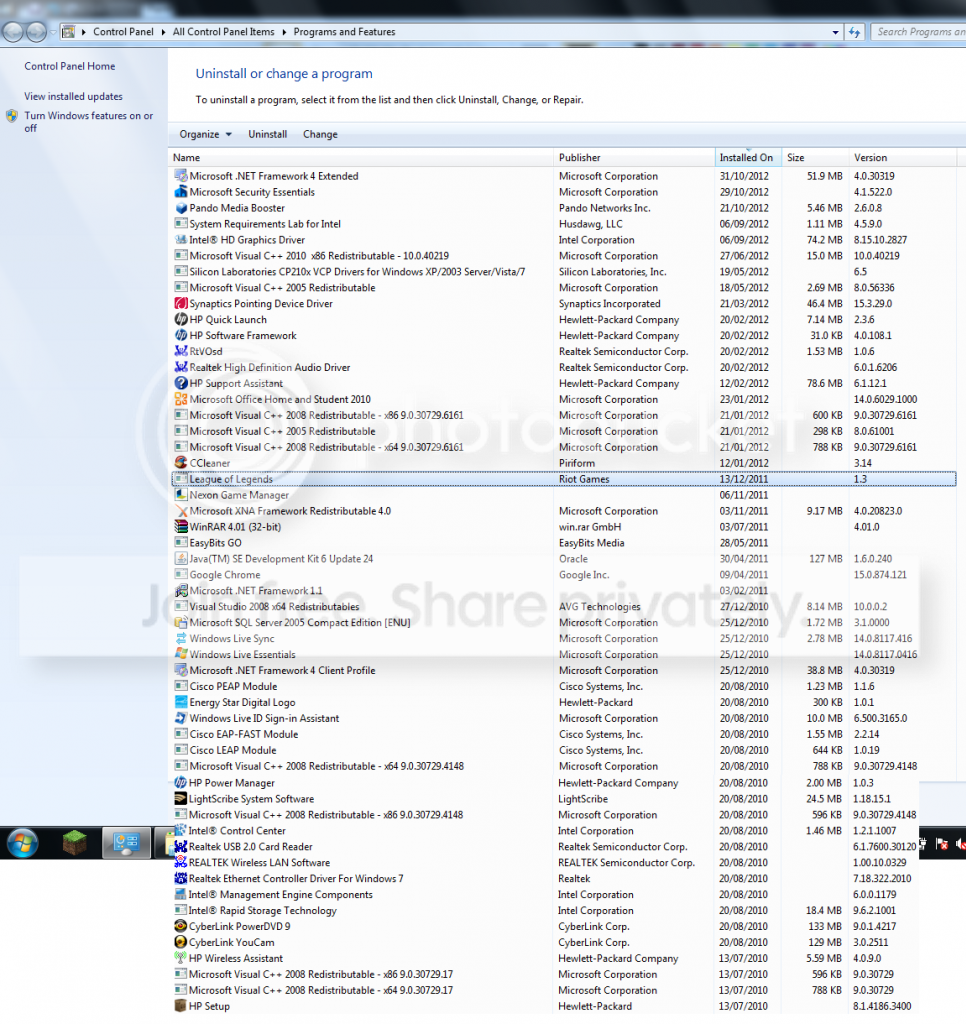Expand the Control Panel breadcrumb arrow

(x=163, y=32)
